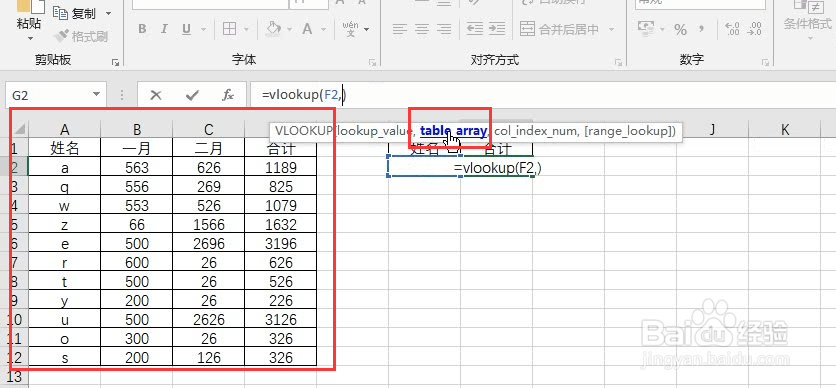Decrease indent
Viewport: 836px width, 388px height.
(x=475, y=28)
